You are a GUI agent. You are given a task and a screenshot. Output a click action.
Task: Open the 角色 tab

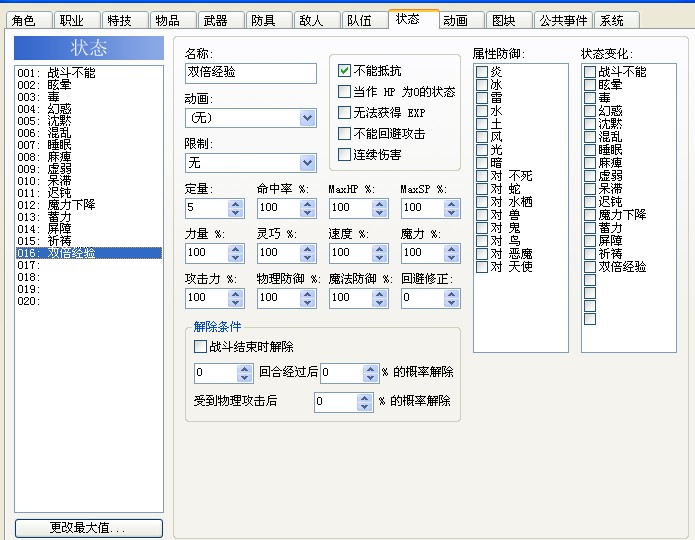[x=29, y=20]
